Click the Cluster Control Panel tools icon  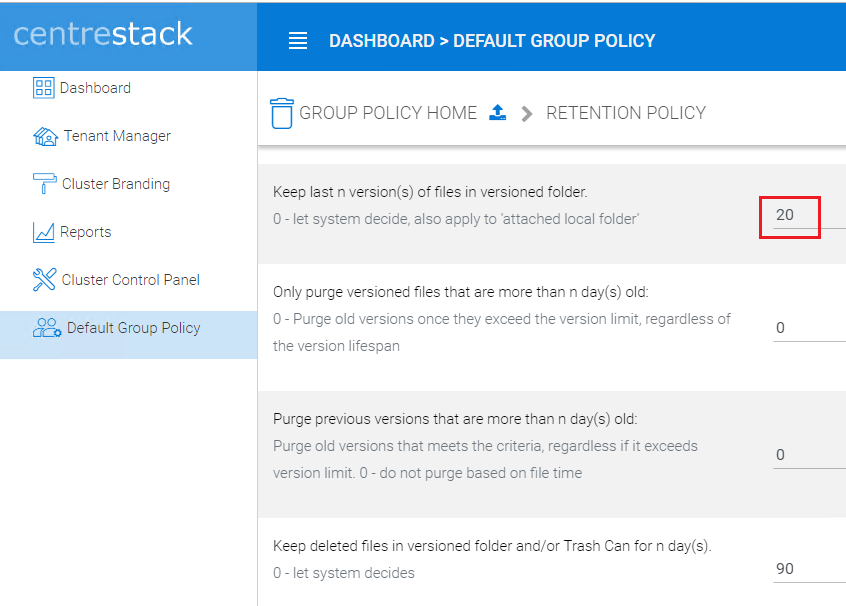coord(44,280)
